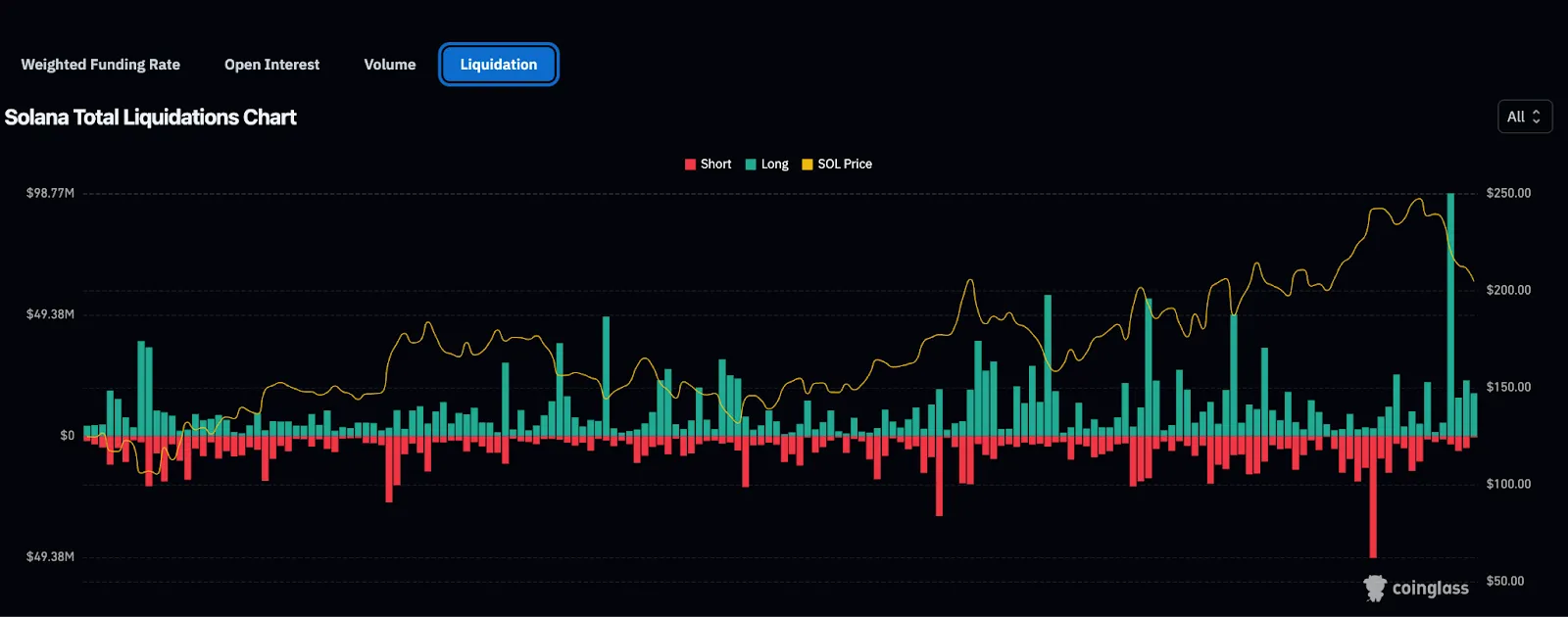Click the Solana Total Liquidations Chart title
The width and height of the screenshot is (1568, 617).
(150, 118)
